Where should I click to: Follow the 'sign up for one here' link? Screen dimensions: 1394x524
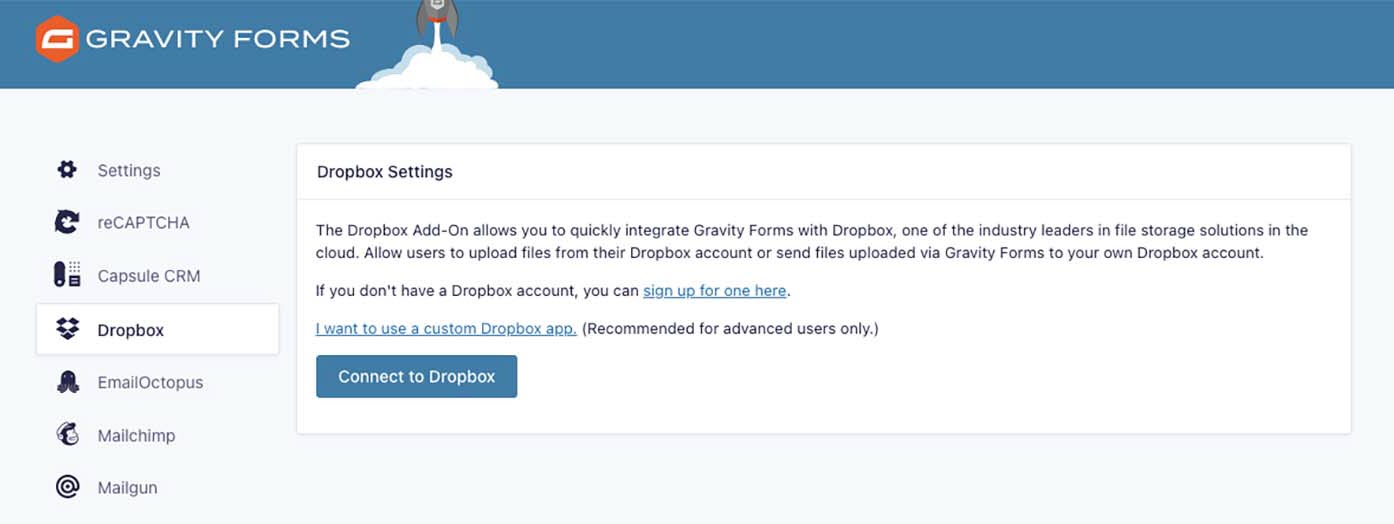coord(715,291)
